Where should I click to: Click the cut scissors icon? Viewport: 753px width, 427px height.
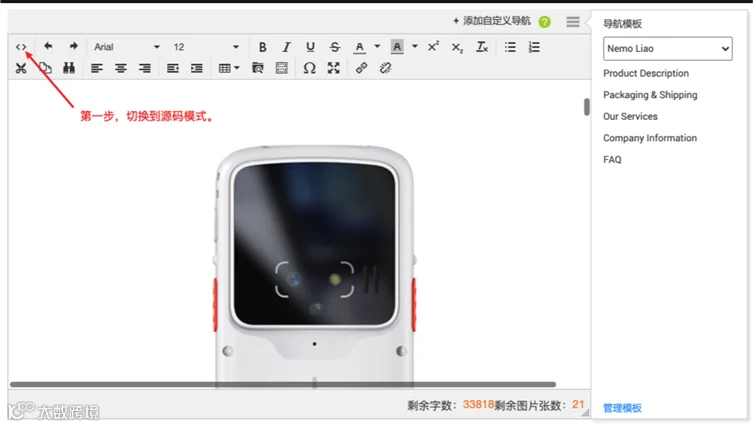pos(21,68)
